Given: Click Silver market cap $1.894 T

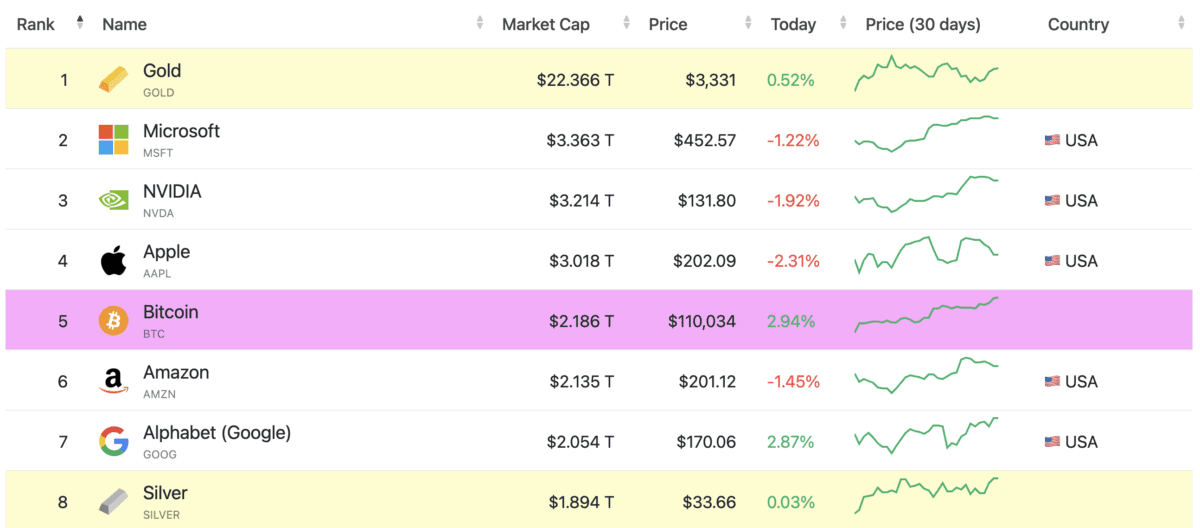Looking at the screenshot, I should pyautogui.click(x=582, y=502).
